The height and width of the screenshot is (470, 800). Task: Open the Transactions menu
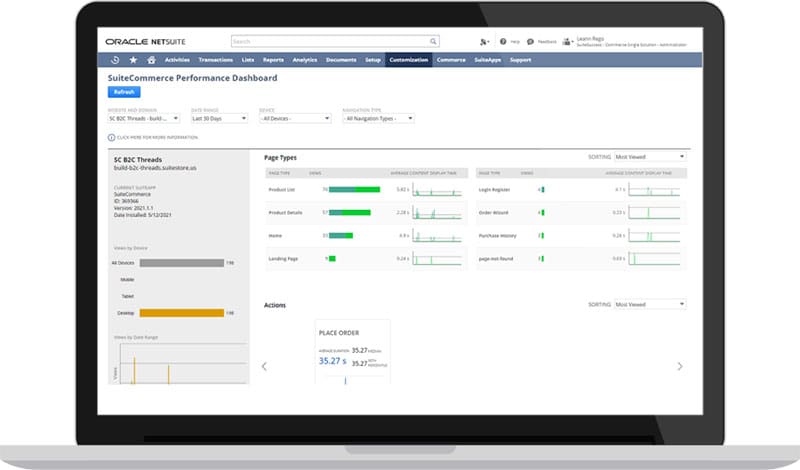click(x=215, y=60)
